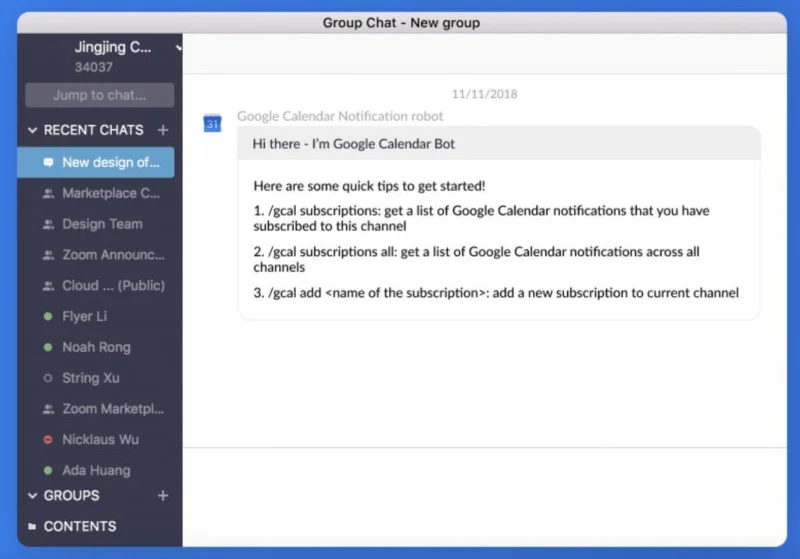800x559 pixels.
Task: Click the Jump to chat search field
Action: click(x=100, y=95)
